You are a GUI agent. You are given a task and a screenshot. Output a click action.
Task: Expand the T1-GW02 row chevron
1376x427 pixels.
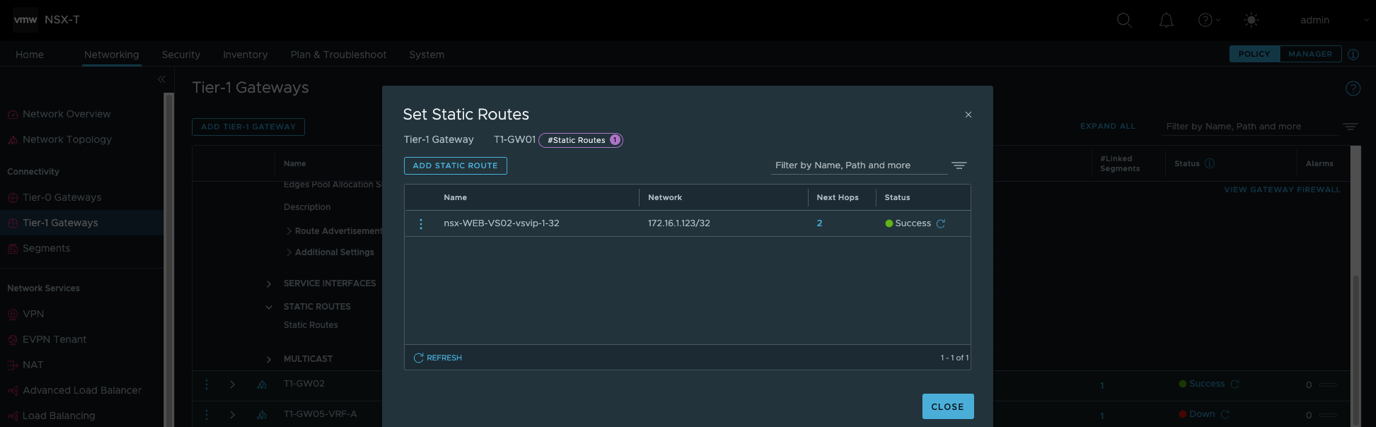tap(232, 384)
